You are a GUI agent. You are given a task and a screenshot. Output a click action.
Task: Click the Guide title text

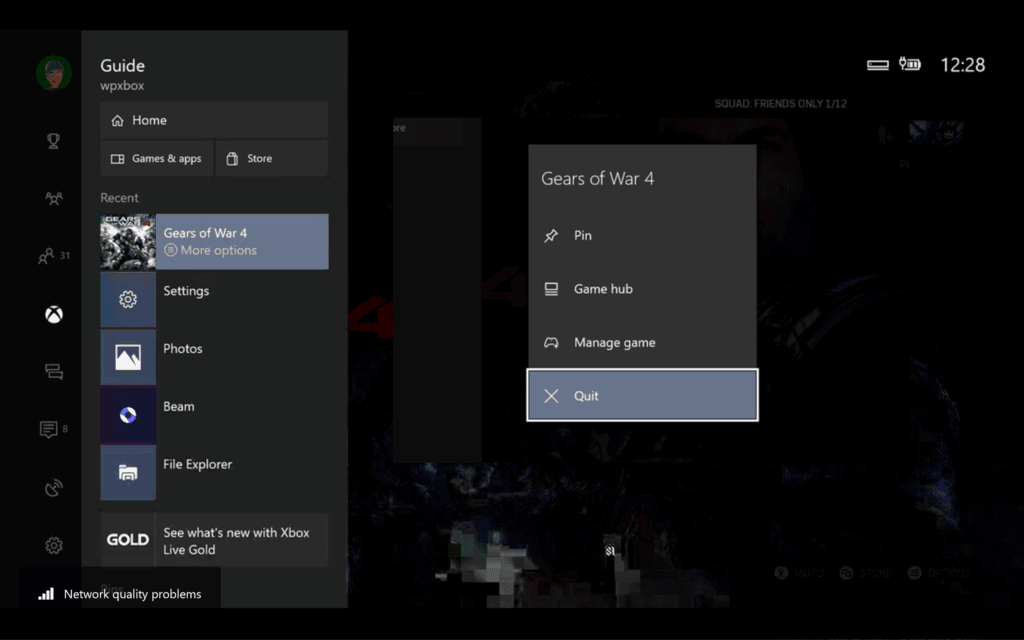(x=123, y=65)
